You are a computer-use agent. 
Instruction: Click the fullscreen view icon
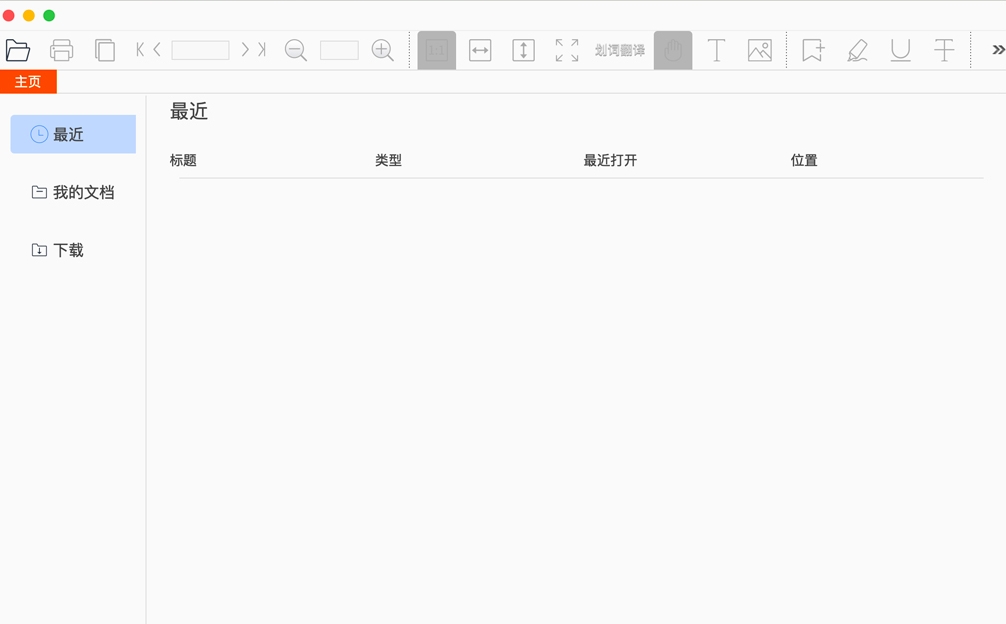click(x=566, y=49)
